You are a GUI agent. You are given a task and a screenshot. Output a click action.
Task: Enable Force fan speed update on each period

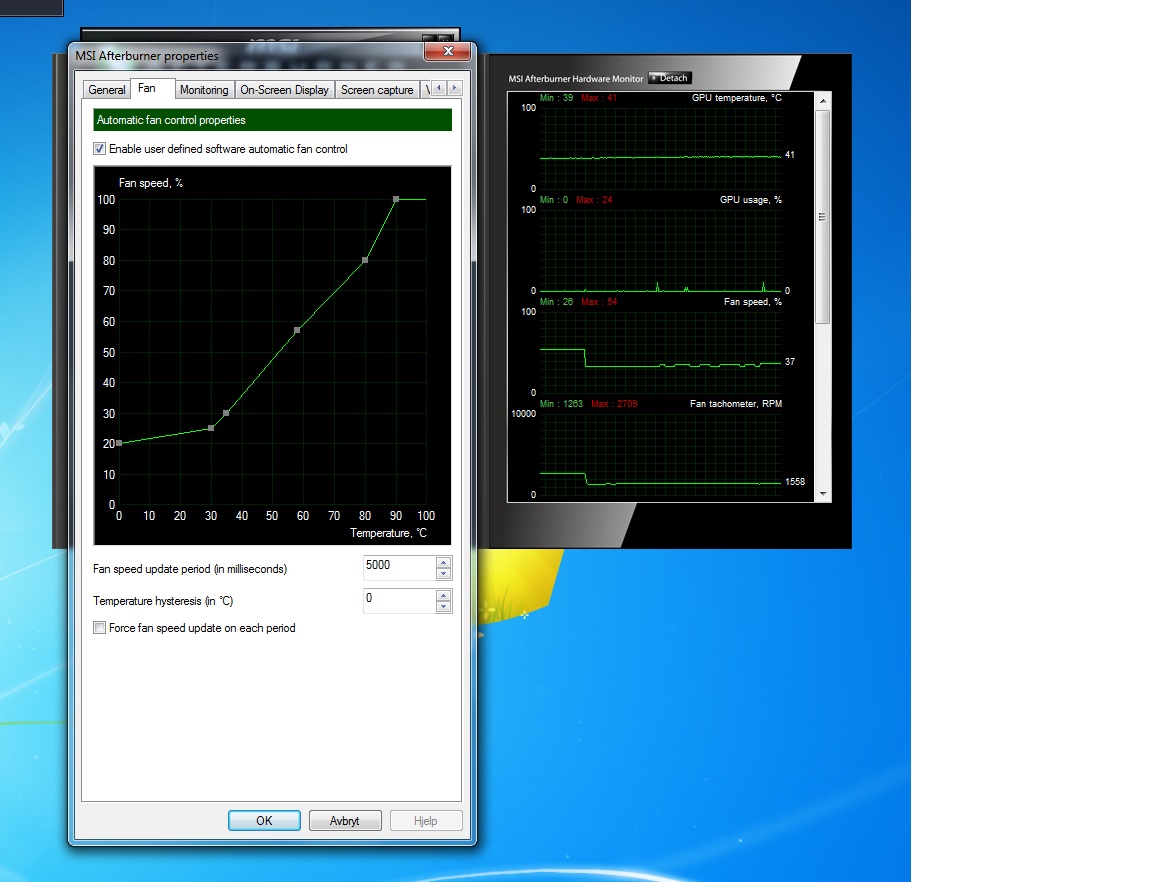pyautogui.click(x=99, y=628)
